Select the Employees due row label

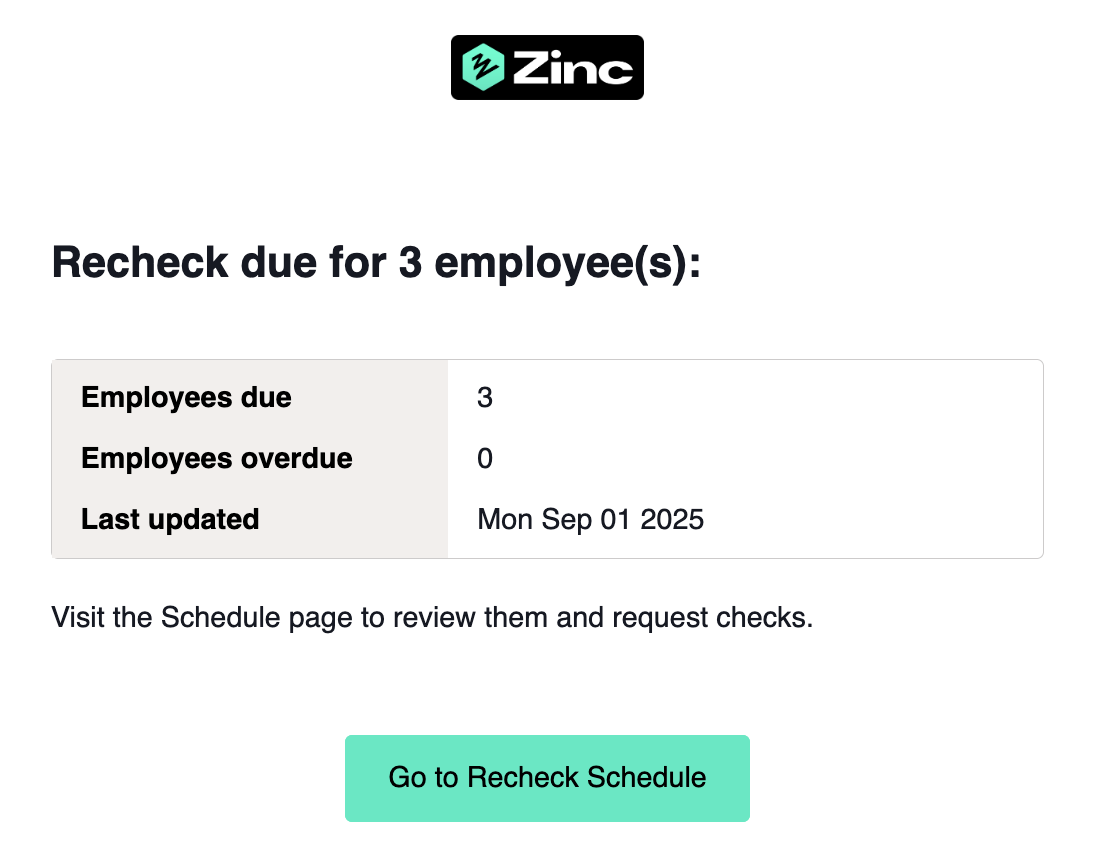coord(186,397)
